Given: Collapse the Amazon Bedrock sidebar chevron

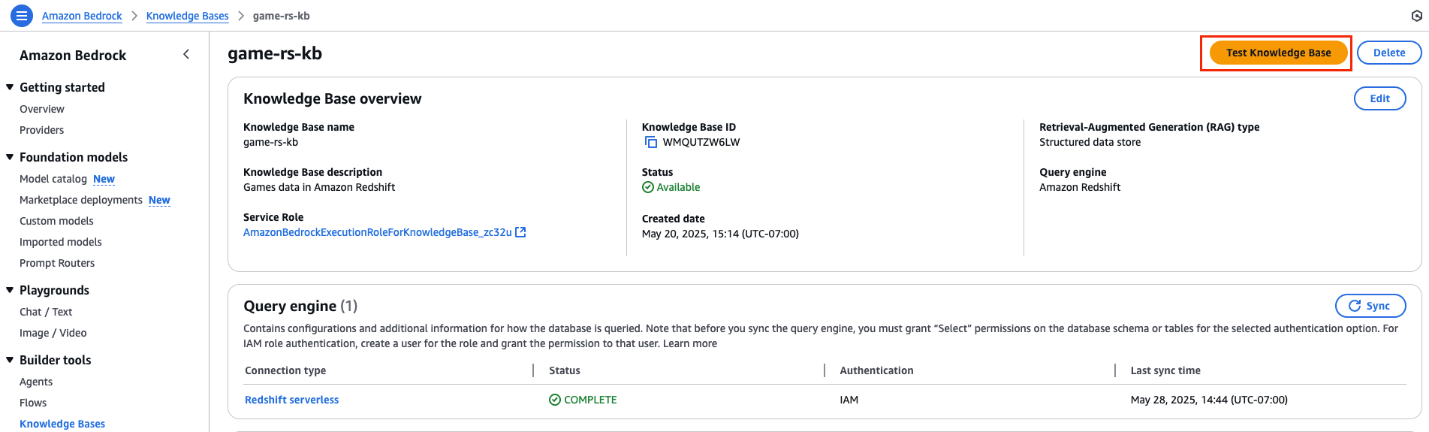Looking at the screenshot, I should [x=186, y=55].
